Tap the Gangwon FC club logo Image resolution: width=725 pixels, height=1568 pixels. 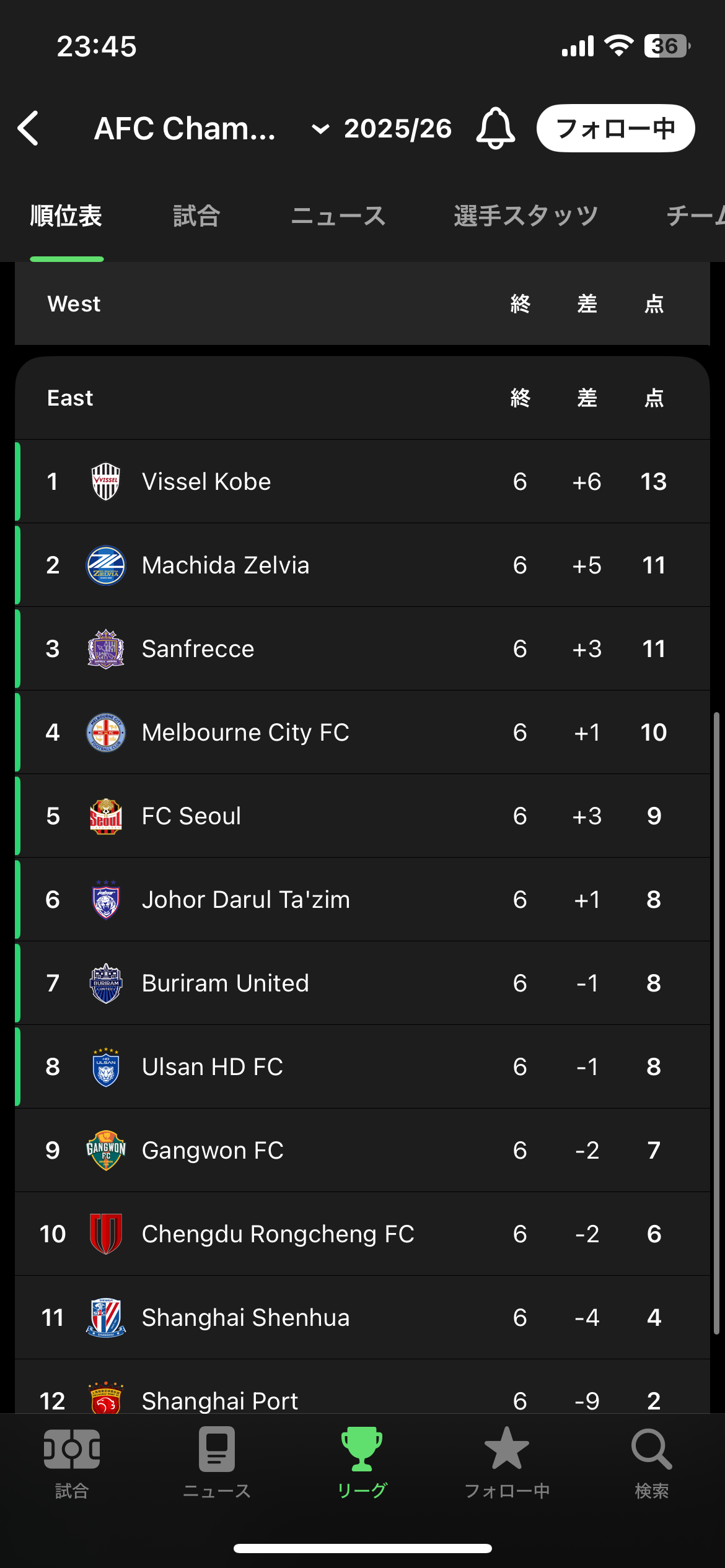(106, 1151)
